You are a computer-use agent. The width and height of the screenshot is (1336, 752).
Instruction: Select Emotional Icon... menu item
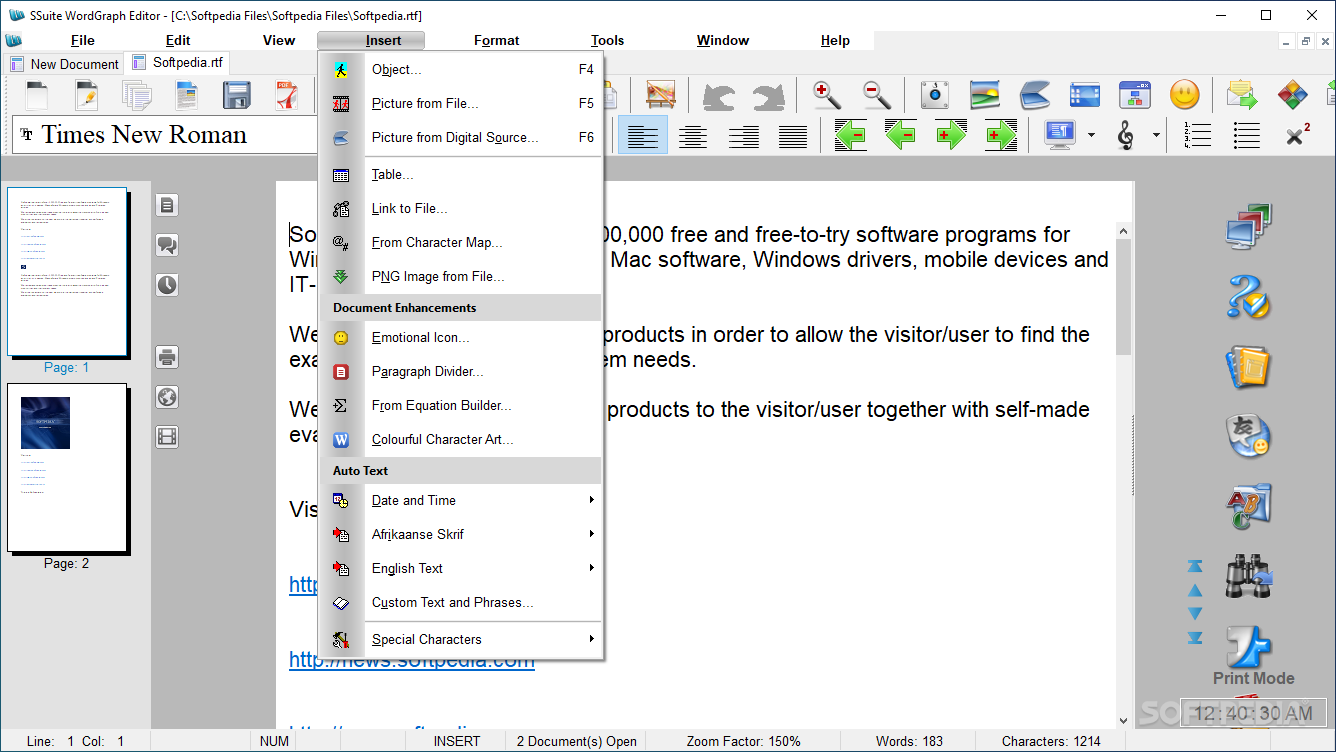[x=461, y=337]
